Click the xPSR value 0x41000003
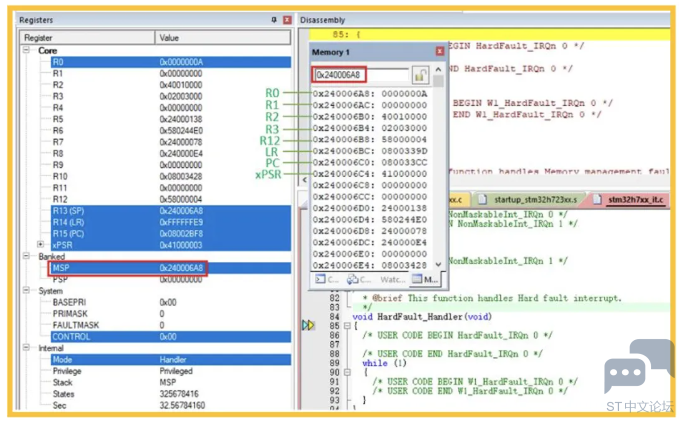683x422 pixels. [x=181, y=244]
